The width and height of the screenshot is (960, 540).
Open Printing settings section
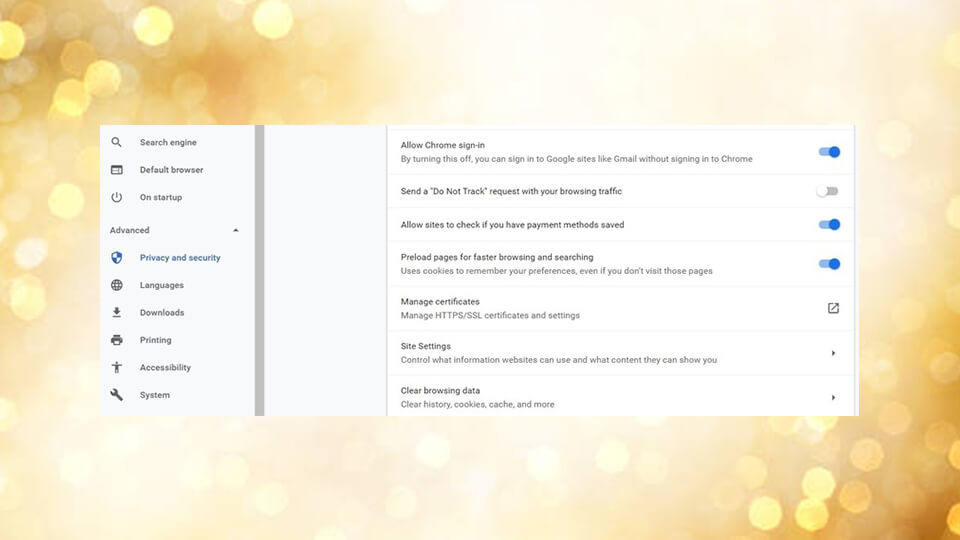click(156, 340)
